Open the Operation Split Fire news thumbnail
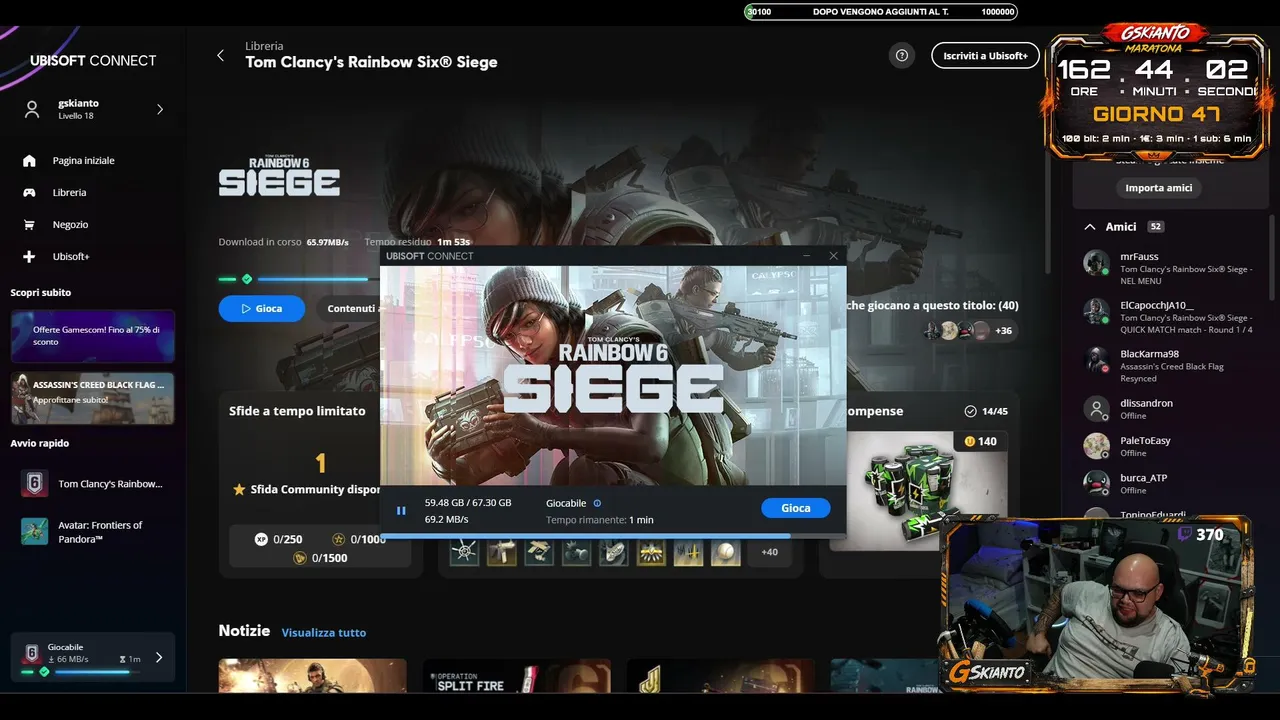Screen dimensions: 1280x720 [516, 676]
